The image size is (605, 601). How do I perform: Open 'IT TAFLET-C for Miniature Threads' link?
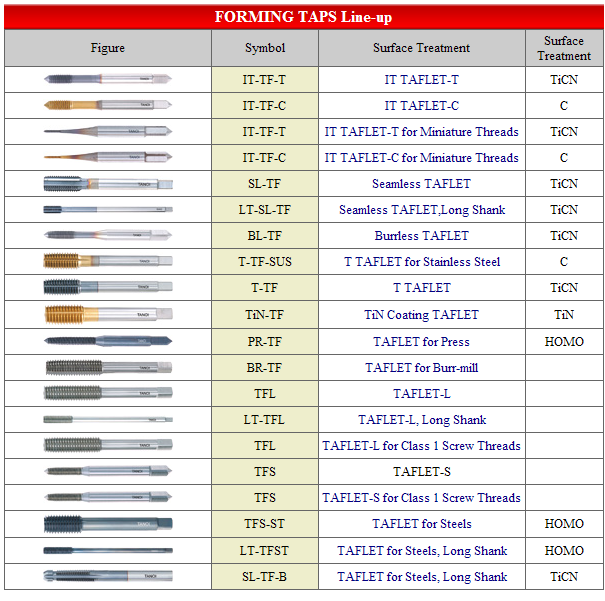click(421, 157)
